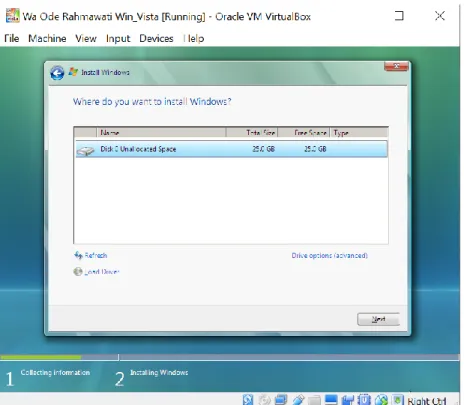Viewport: 464px width, 405px height.
Task: Click the Next button
Action: (x=378, y=319)
